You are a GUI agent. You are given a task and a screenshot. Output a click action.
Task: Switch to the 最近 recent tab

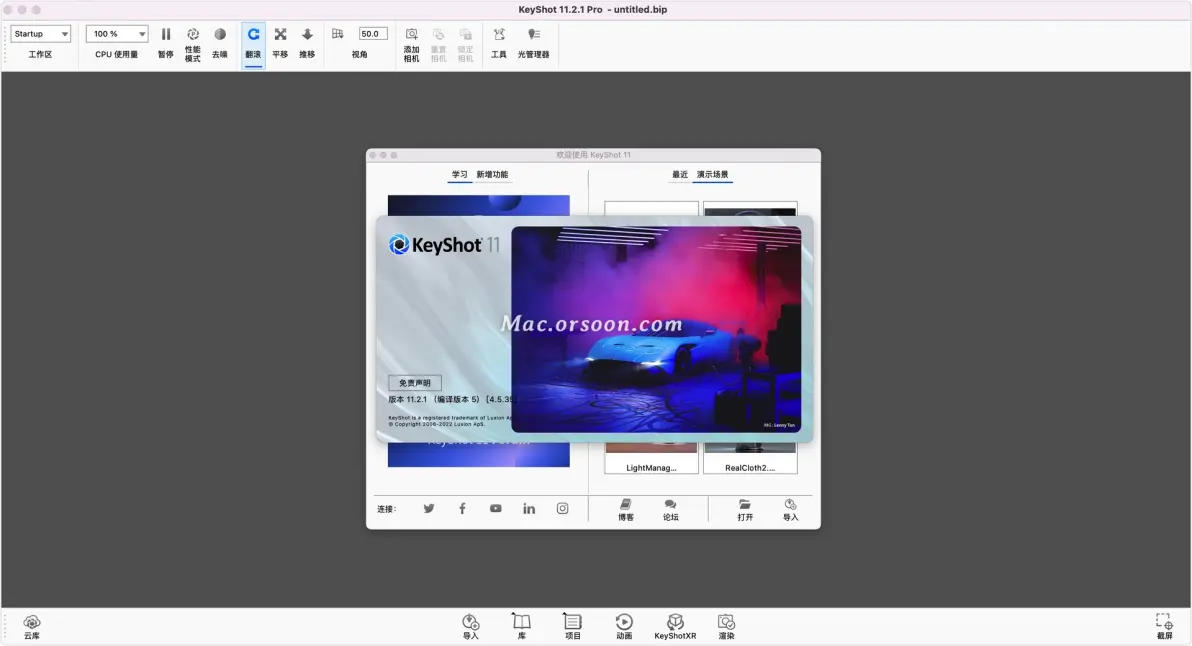[680, 175]
